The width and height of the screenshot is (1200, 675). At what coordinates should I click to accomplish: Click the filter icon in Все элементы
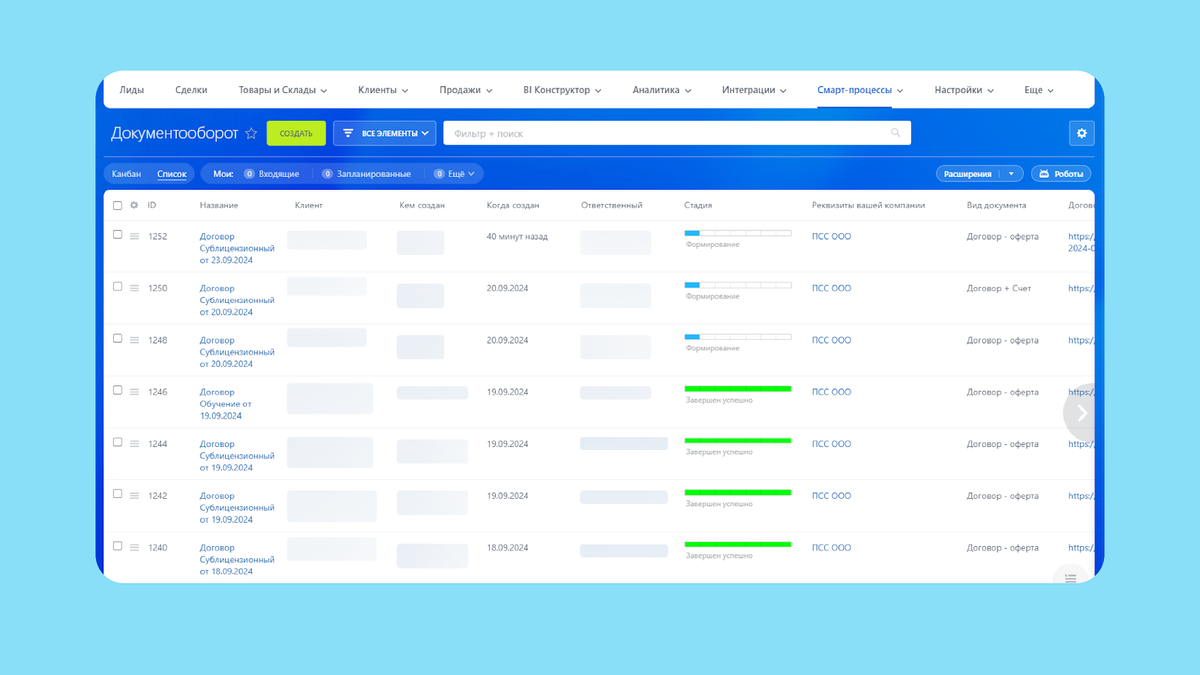point(348,133)
